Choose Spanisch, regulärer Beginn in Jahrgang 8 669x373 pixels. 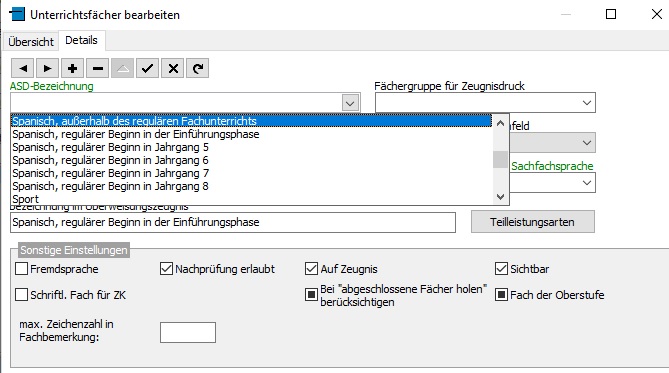click(x=252, y=186)
